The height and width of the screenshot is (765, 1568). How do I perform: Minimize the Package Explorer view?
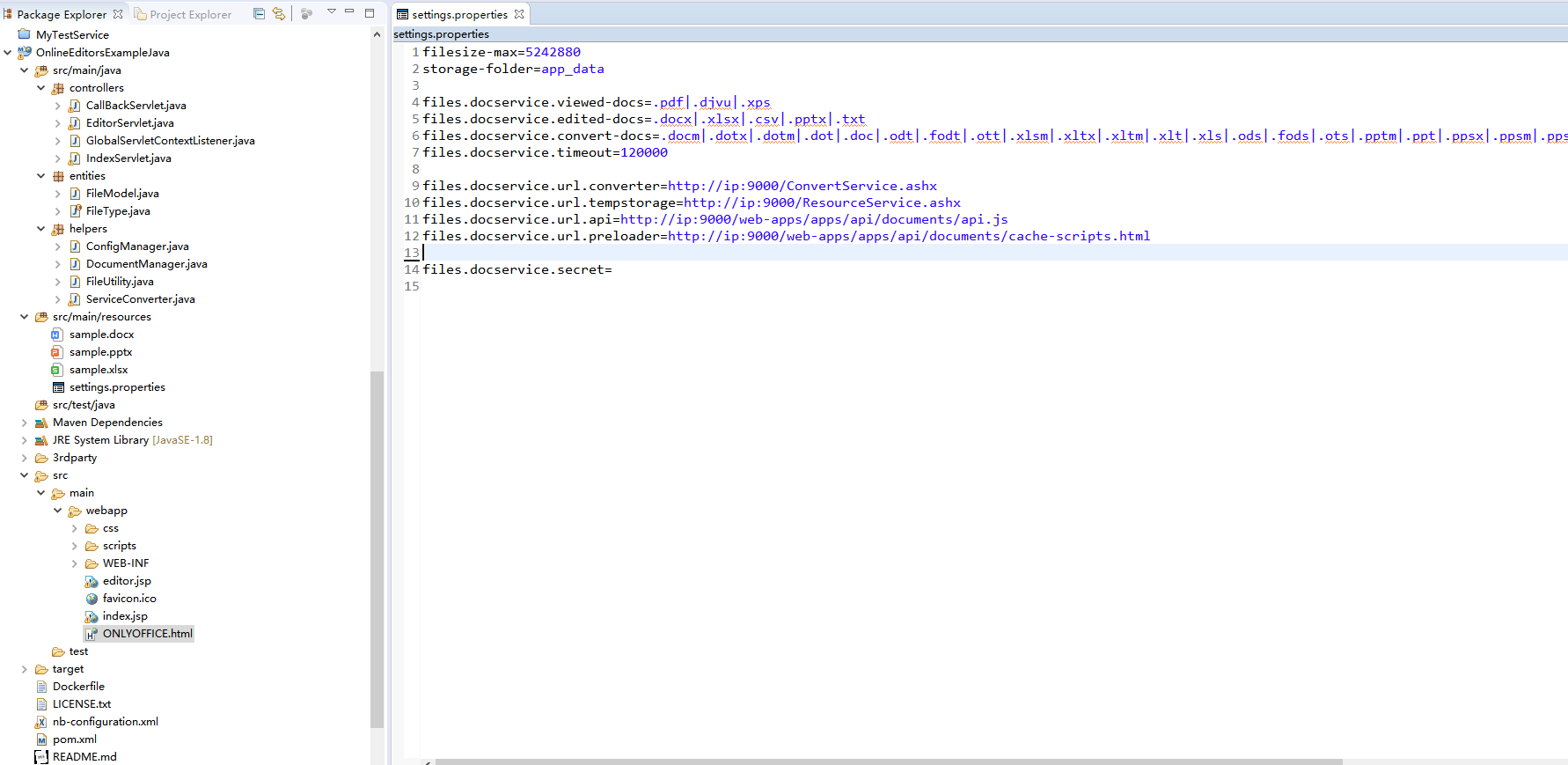[349, 11]
